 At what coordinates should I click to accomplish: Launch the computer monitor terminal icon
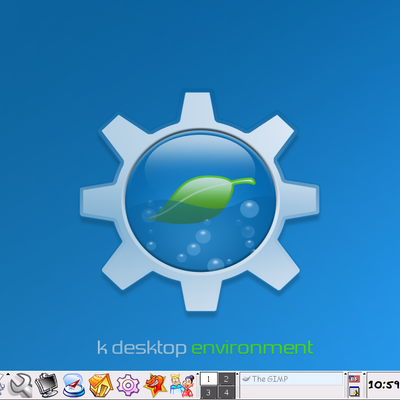pos(47,386)
